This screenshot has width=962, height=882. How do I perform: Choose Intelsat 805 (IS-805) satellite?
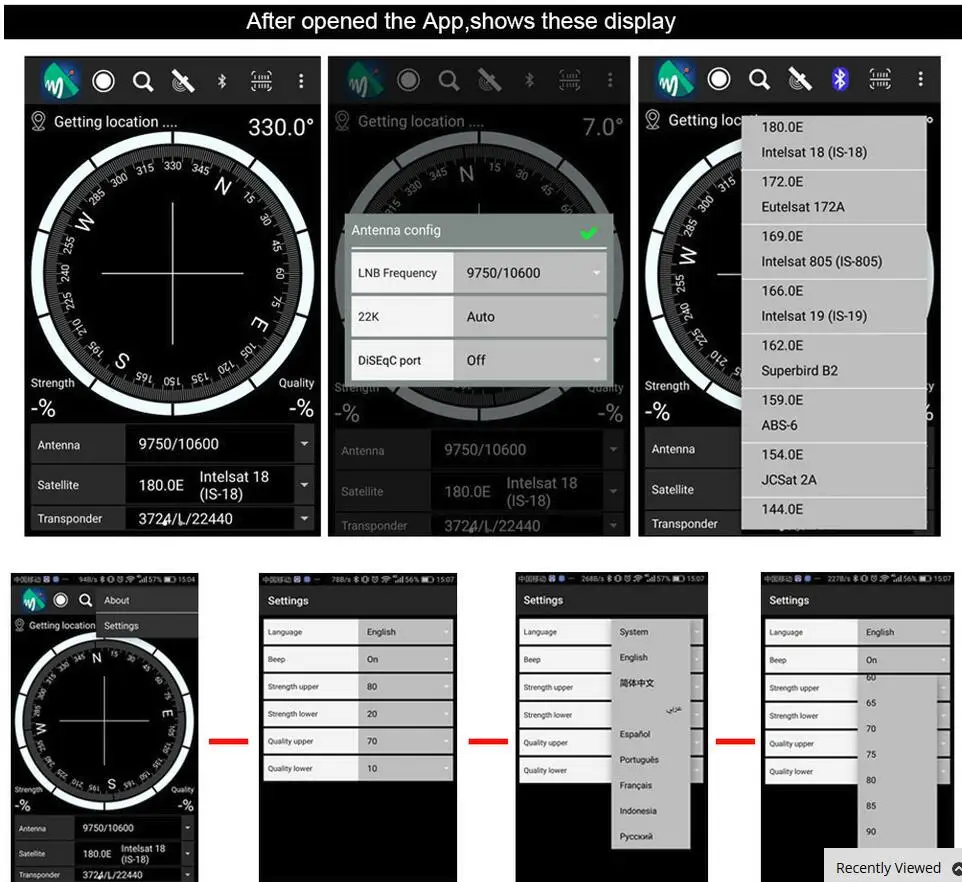[833, 250]
